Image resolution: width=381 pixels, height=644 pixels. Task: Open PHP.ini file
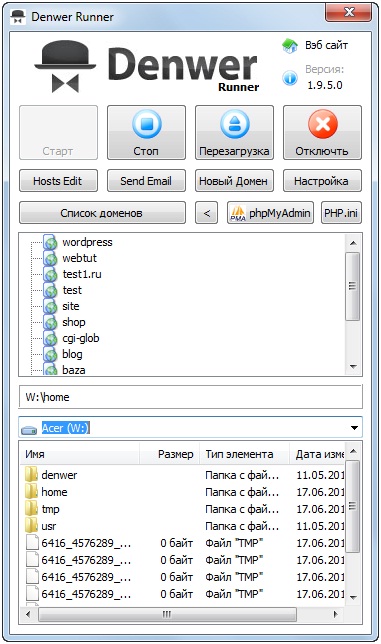[341, 213]
